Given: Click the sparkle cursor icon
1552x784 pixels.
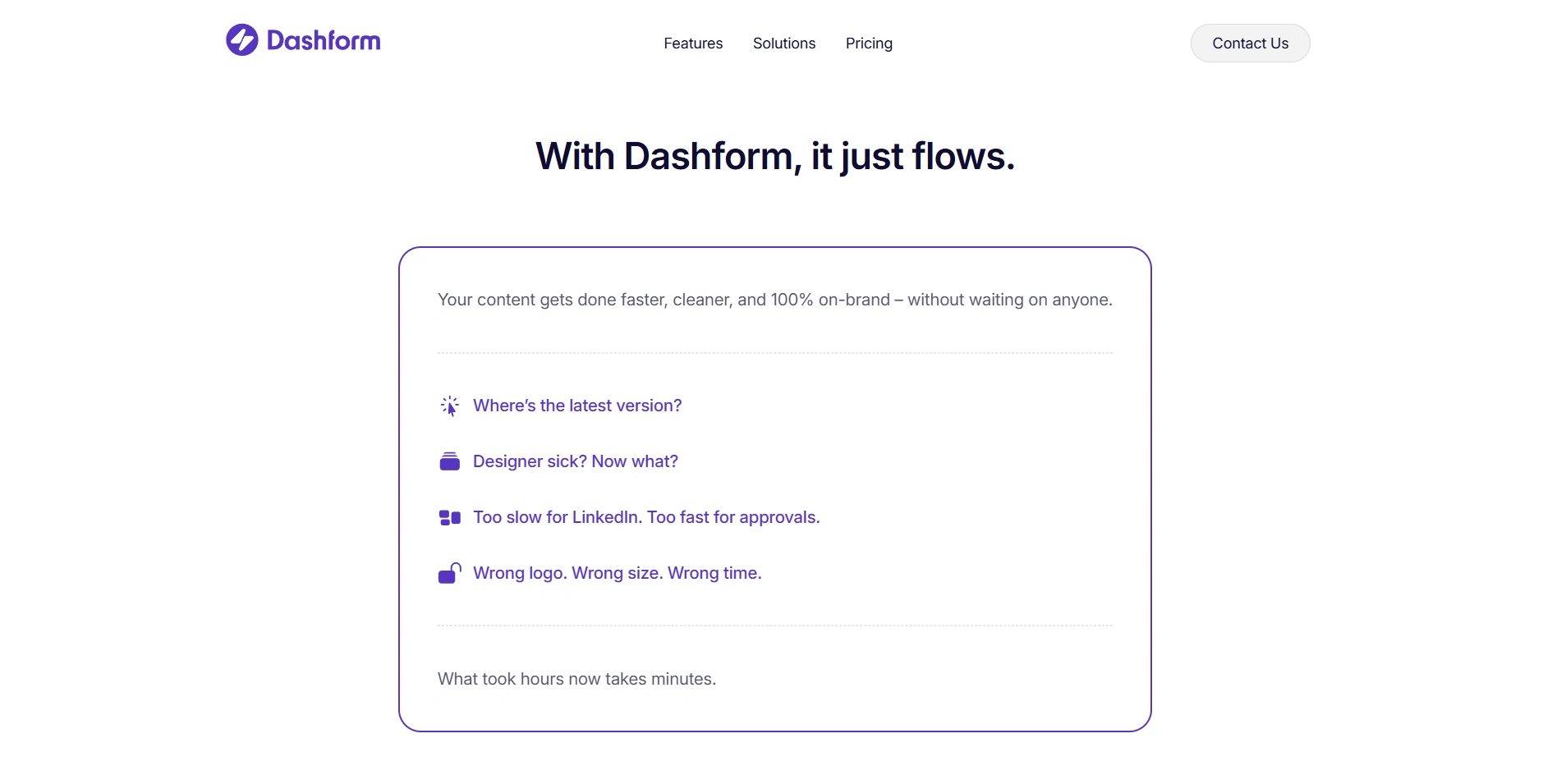Looking at the screenshot, I should pyautogui.click(x=449, y=406).
